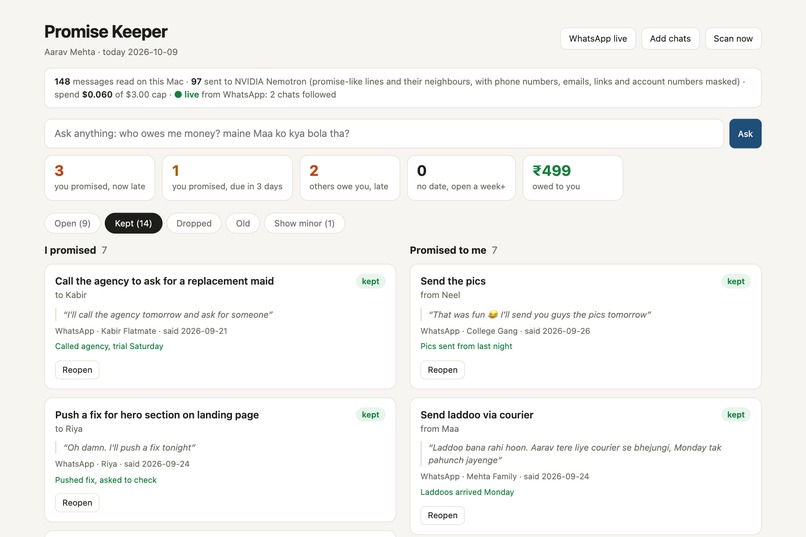Click the 'to Kabir' recipient line
806x537 pixels.
[x=71, y=295]
